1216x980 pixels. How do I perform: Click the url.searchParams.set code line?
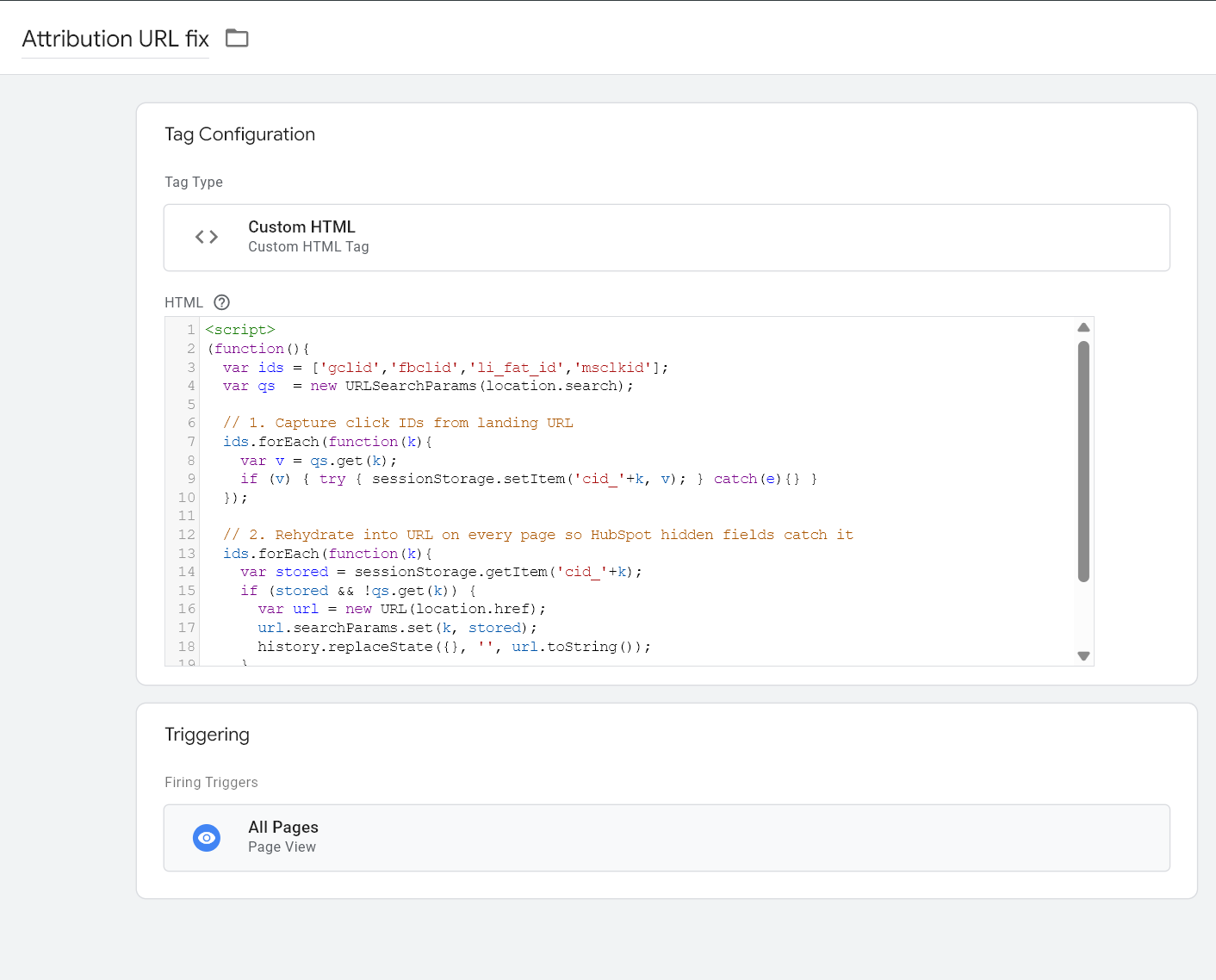pos(397,628)
